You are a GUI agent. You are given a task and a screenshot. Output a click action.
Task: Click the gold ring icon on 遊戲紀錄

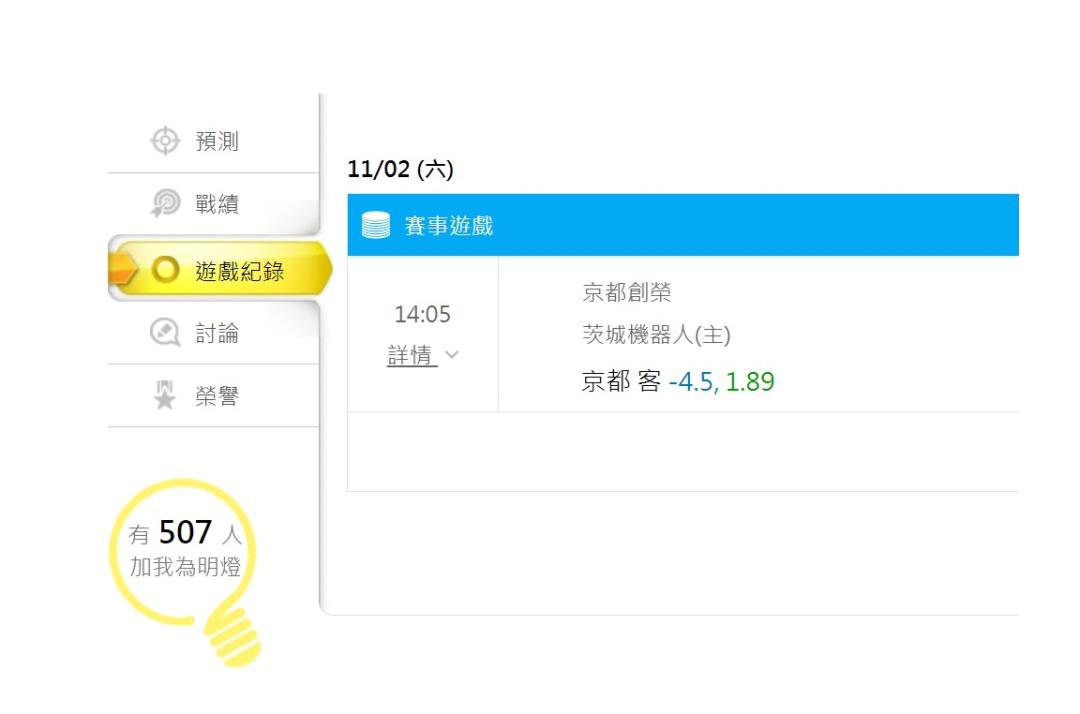[x=165, y=270]
